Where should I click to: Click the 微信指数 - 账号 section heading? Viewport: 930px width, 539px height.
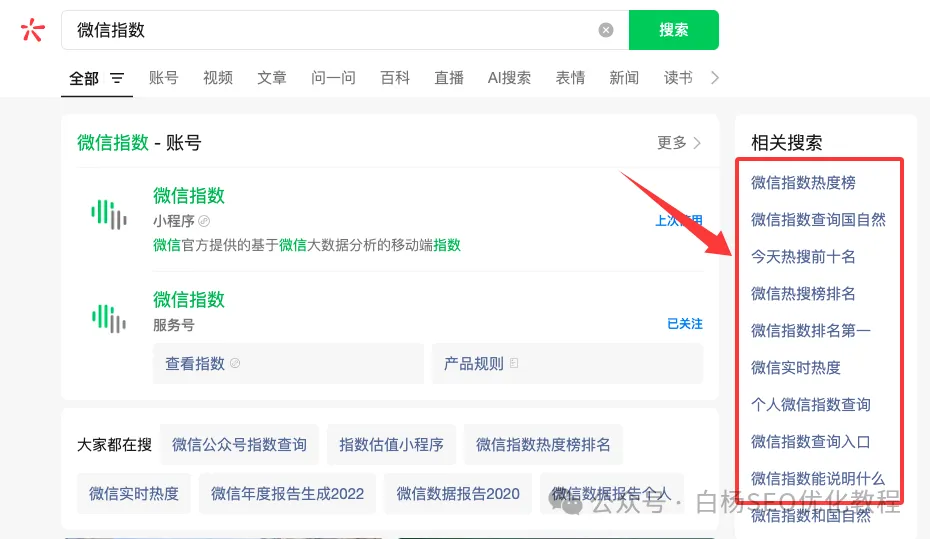(x=139, y=142)
